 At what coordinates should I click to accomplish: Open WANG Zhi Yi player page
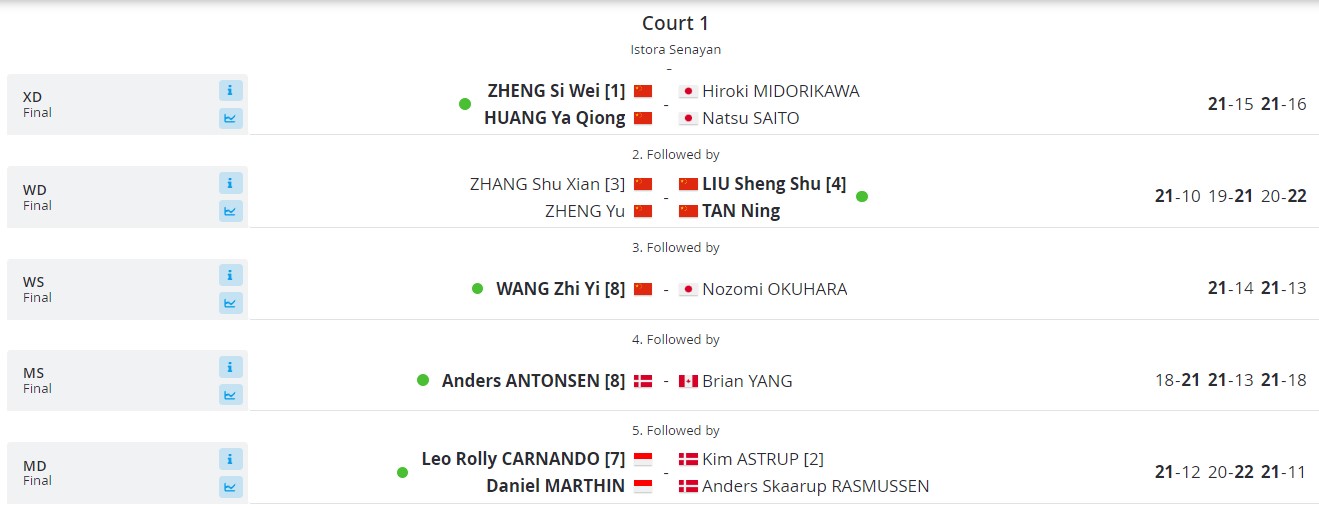[560, 289]
